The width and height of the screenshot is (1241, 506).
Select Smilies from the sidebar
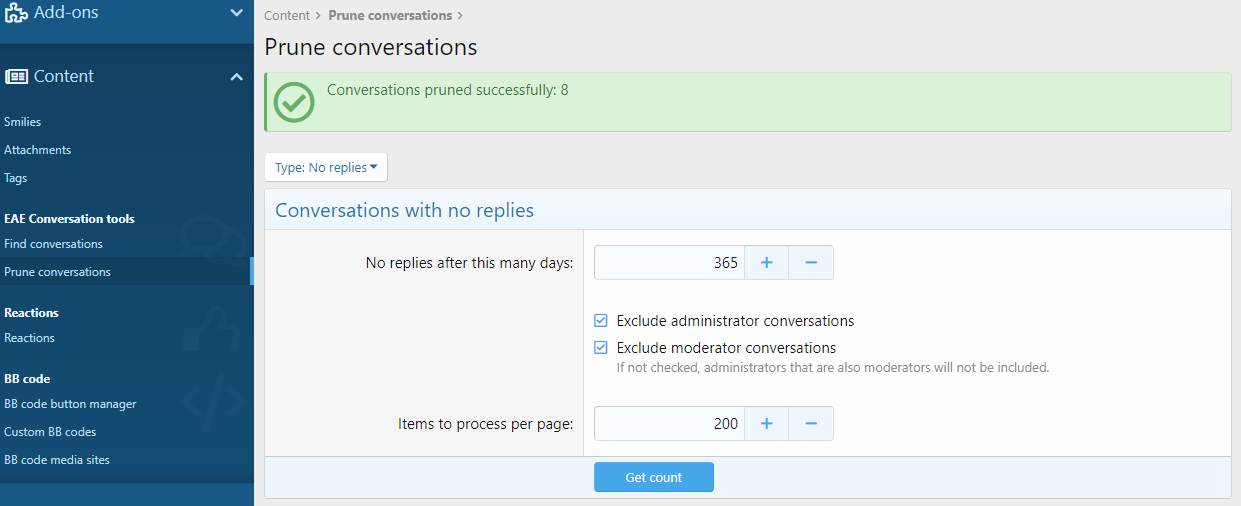(23, 122)
